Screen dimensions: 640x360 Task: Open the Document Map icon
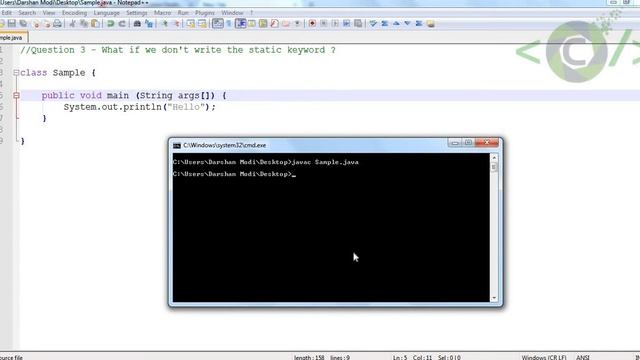coord(263,24)
